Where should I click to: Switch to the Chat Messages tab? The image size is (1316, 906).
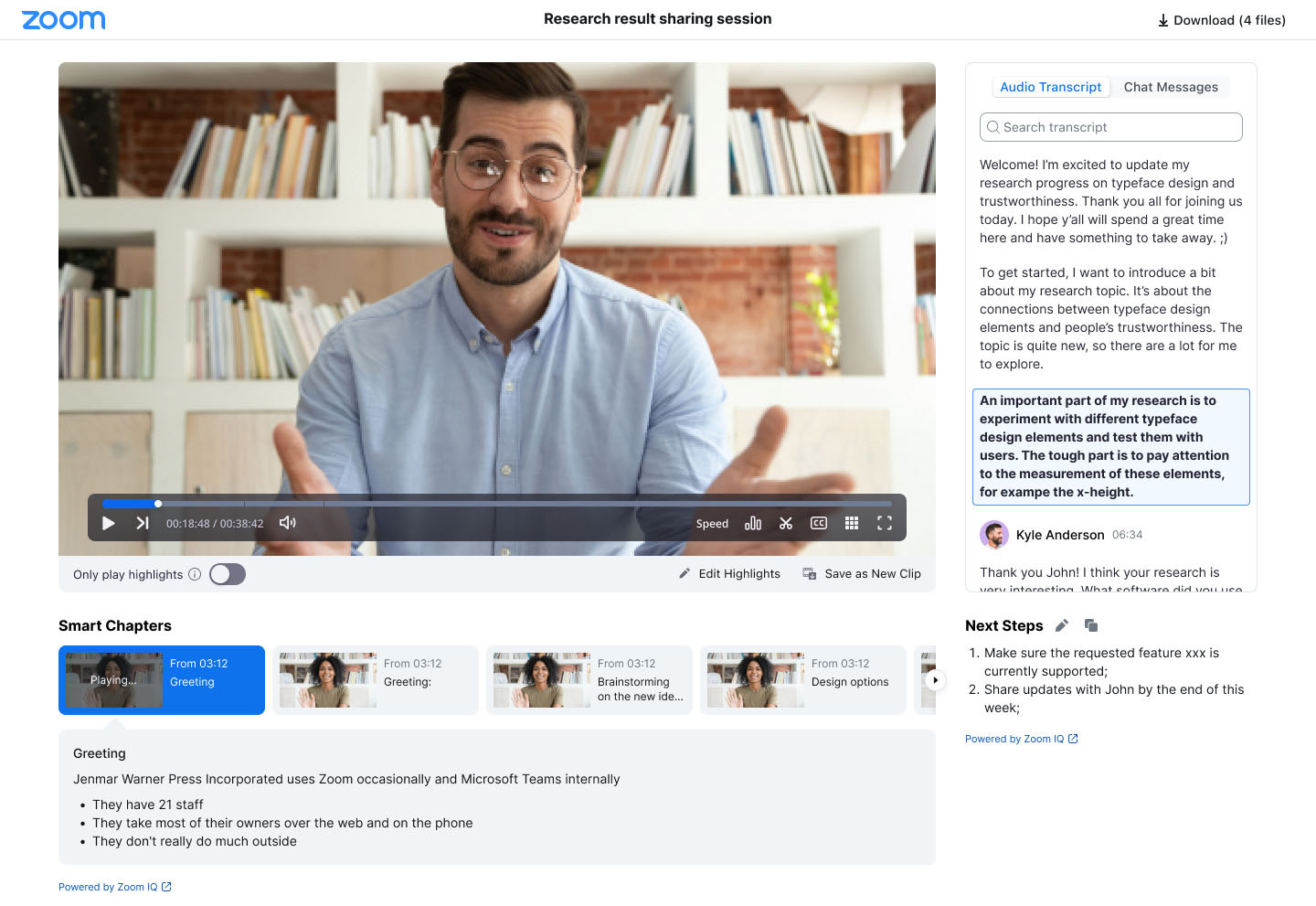(1171, 87)
